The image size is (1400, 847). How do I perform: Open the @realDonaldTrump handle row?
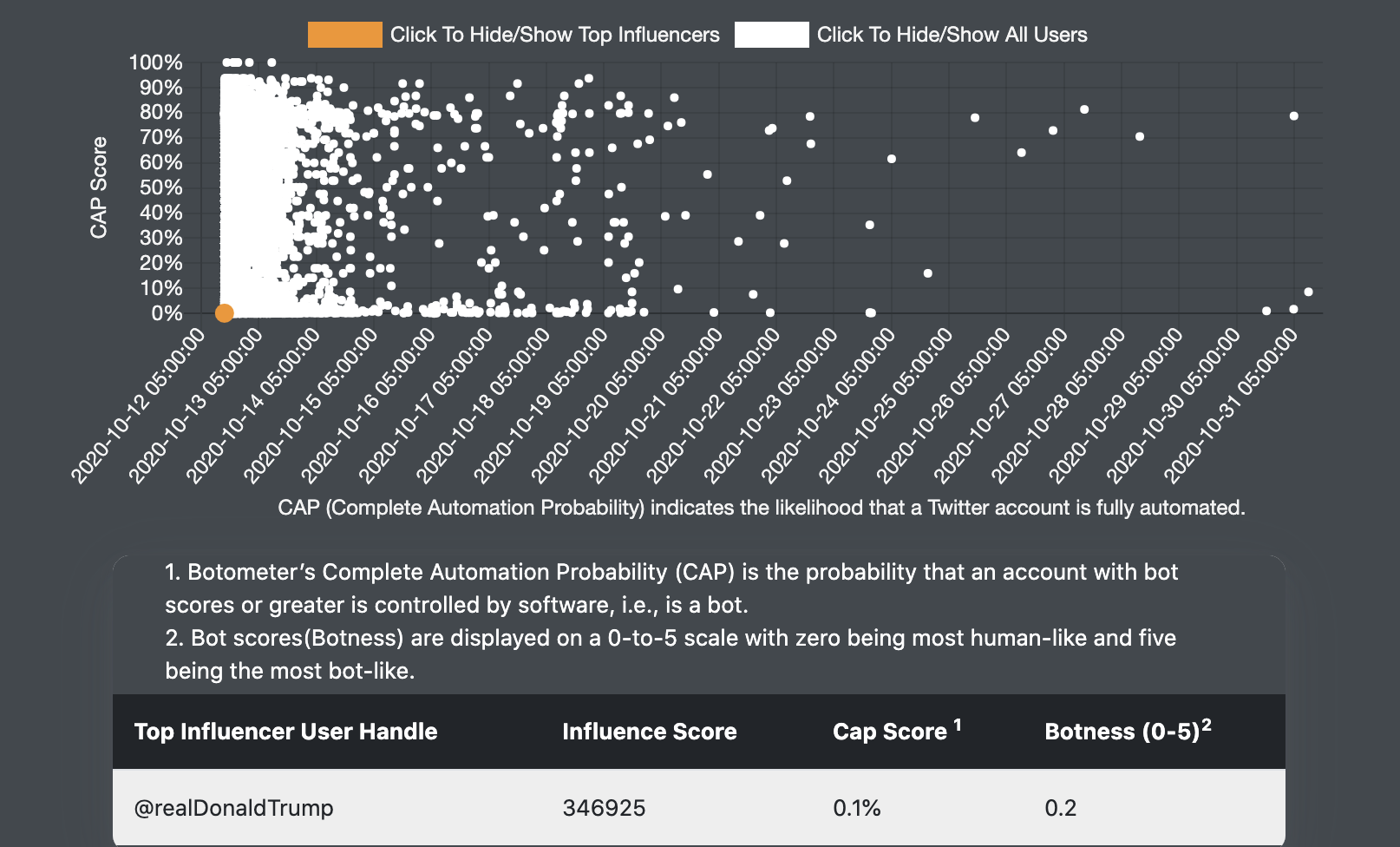(x=233, y=808)
